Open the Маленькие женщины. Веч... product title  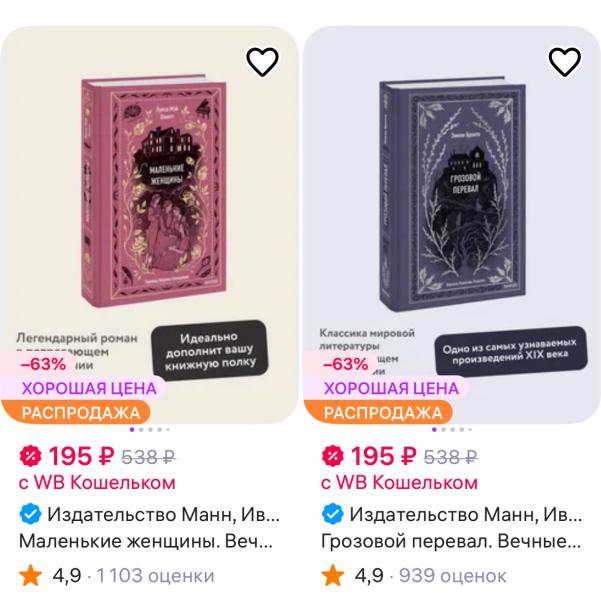point(146,541)
